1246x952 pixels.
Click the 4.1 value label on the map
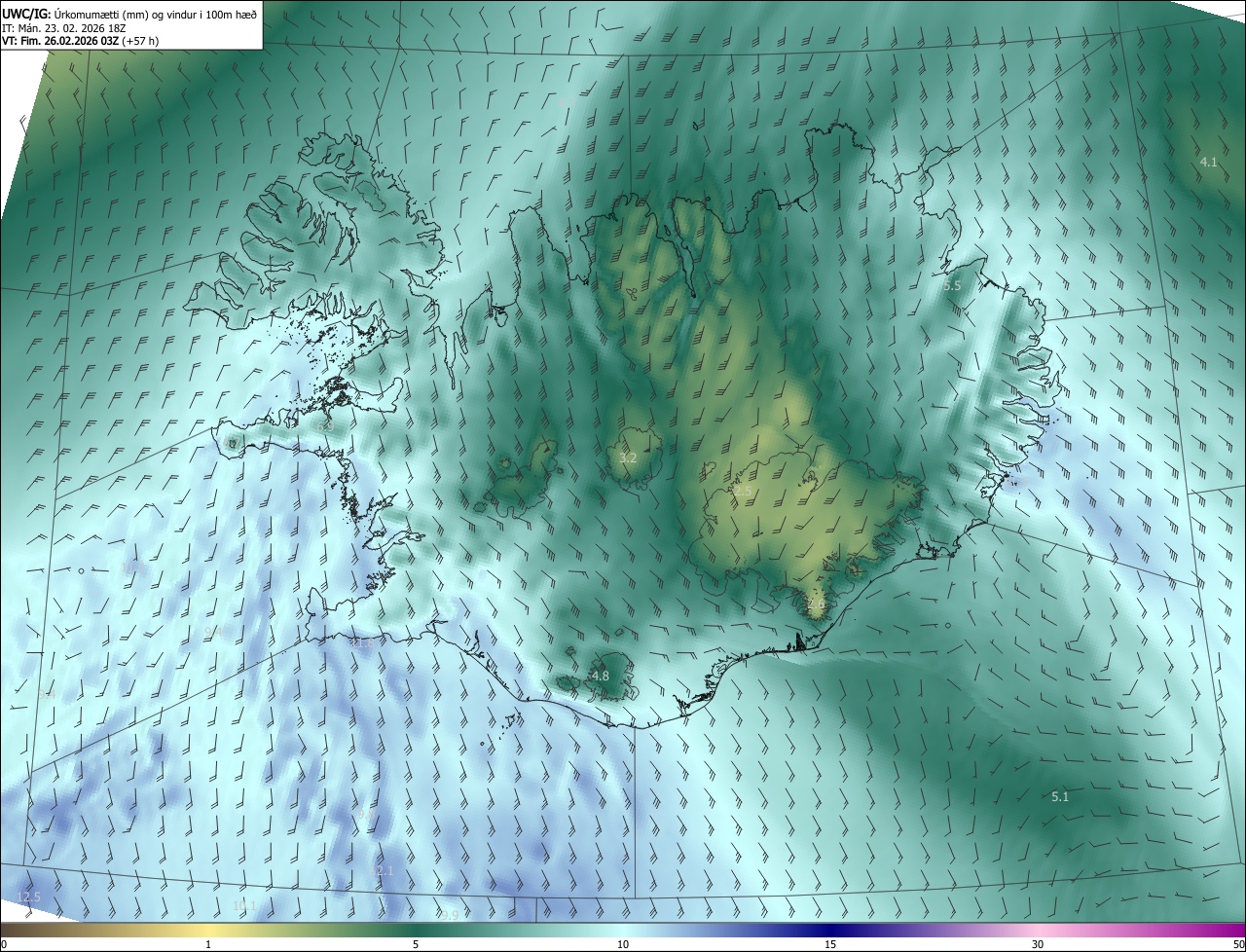click(1208, 162)
